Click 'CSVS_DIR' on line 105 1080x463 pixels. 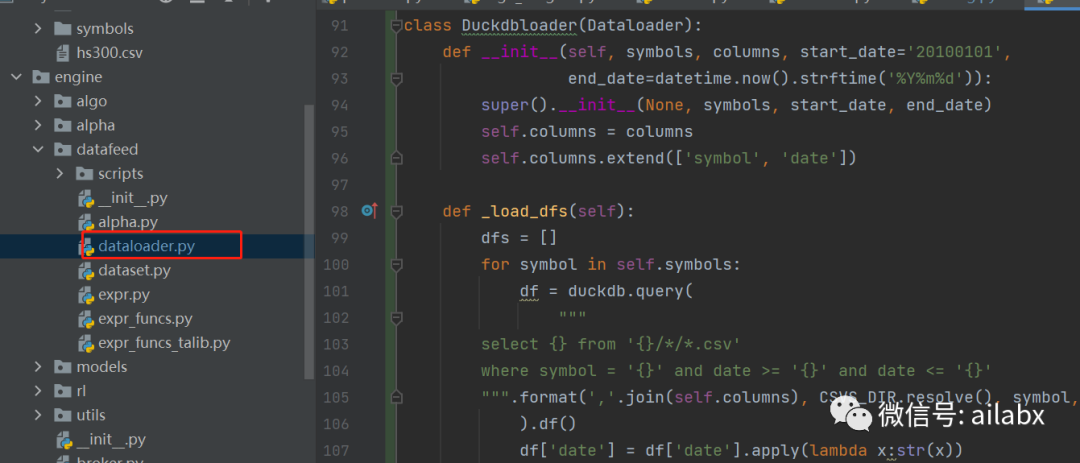[x=858, y=397]
